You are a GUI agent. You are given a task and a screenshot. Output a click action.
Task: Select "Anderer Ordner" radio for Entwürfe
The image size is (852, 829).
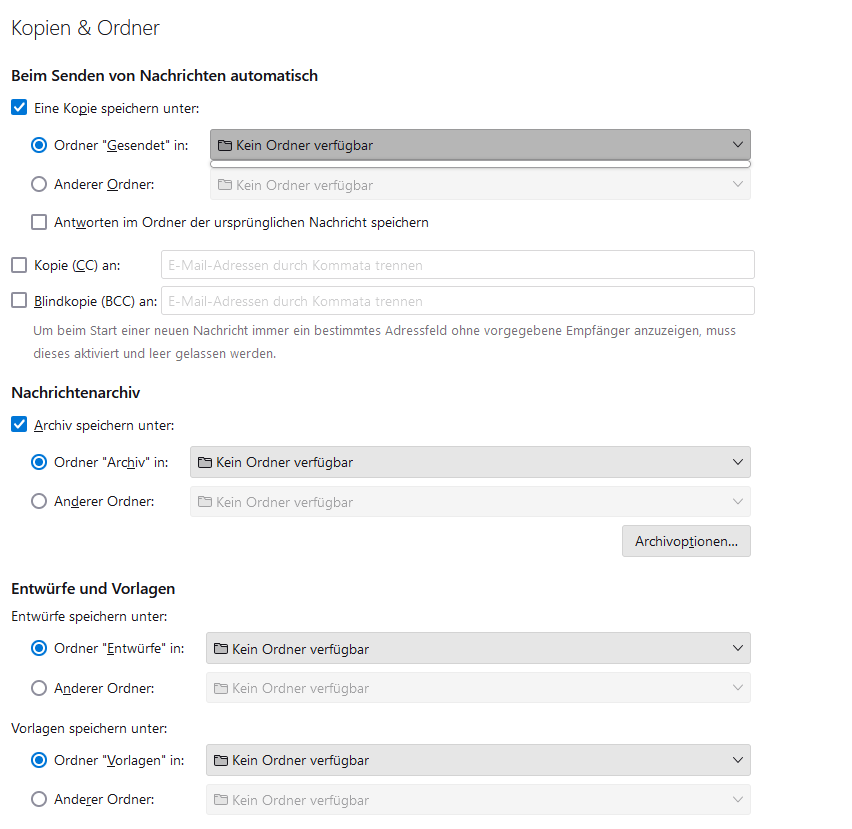click(39, 688)
